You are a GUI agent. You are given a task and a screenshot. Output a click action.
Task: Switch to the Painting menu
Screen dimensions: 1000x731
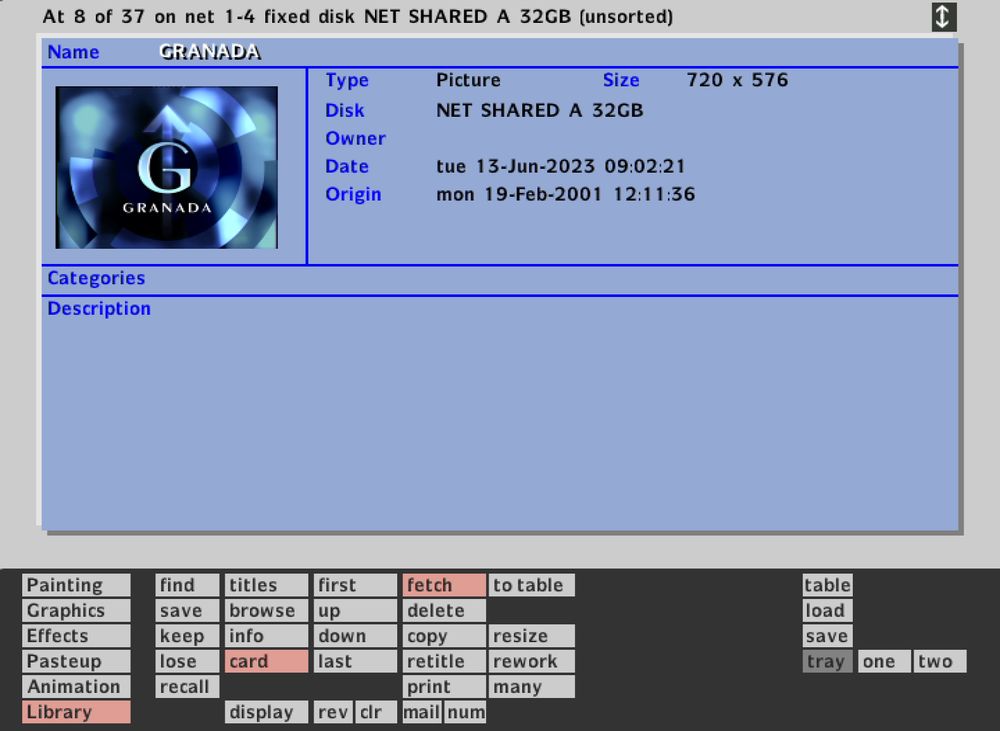(76, 585)
